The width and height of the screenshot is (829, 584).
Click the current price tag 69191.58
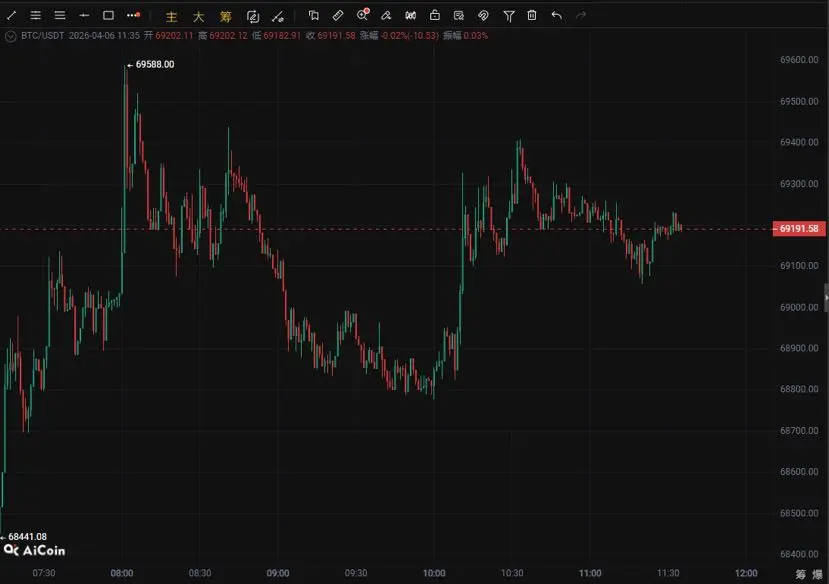pos(799,228)
